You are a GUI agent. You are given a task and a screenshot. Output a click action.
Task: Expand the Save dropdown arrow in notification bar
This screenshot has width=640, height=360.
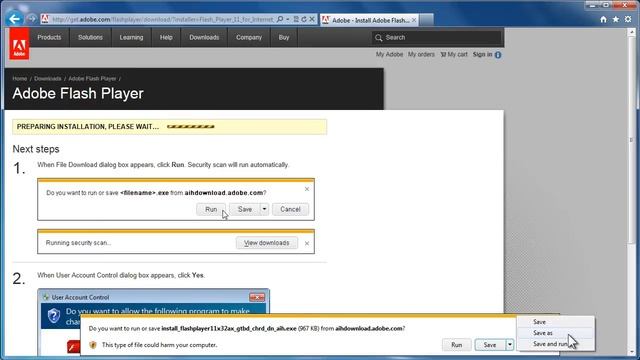(x=510, y=345)
